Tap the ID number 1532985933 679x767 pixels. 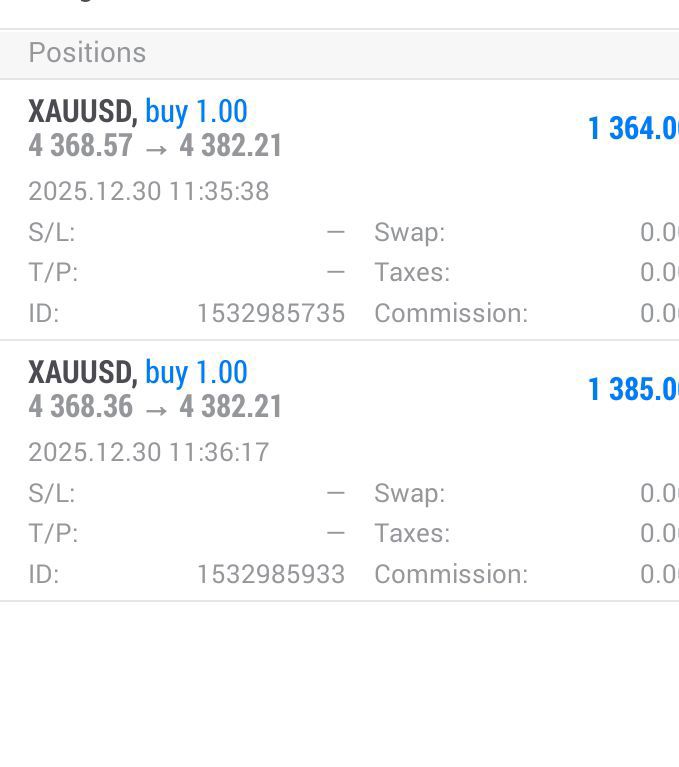point(270,574)
